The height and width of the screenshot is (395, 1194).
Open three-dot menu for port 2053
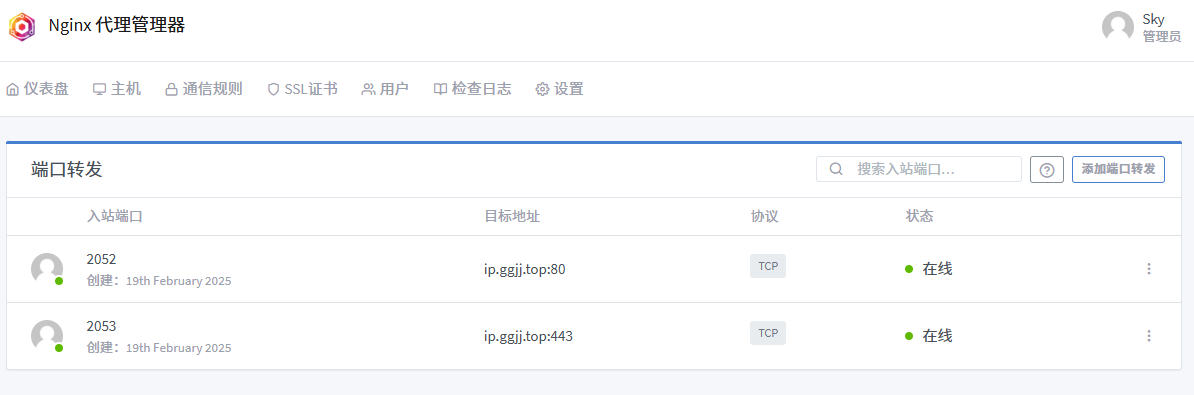click(1148, 336)
